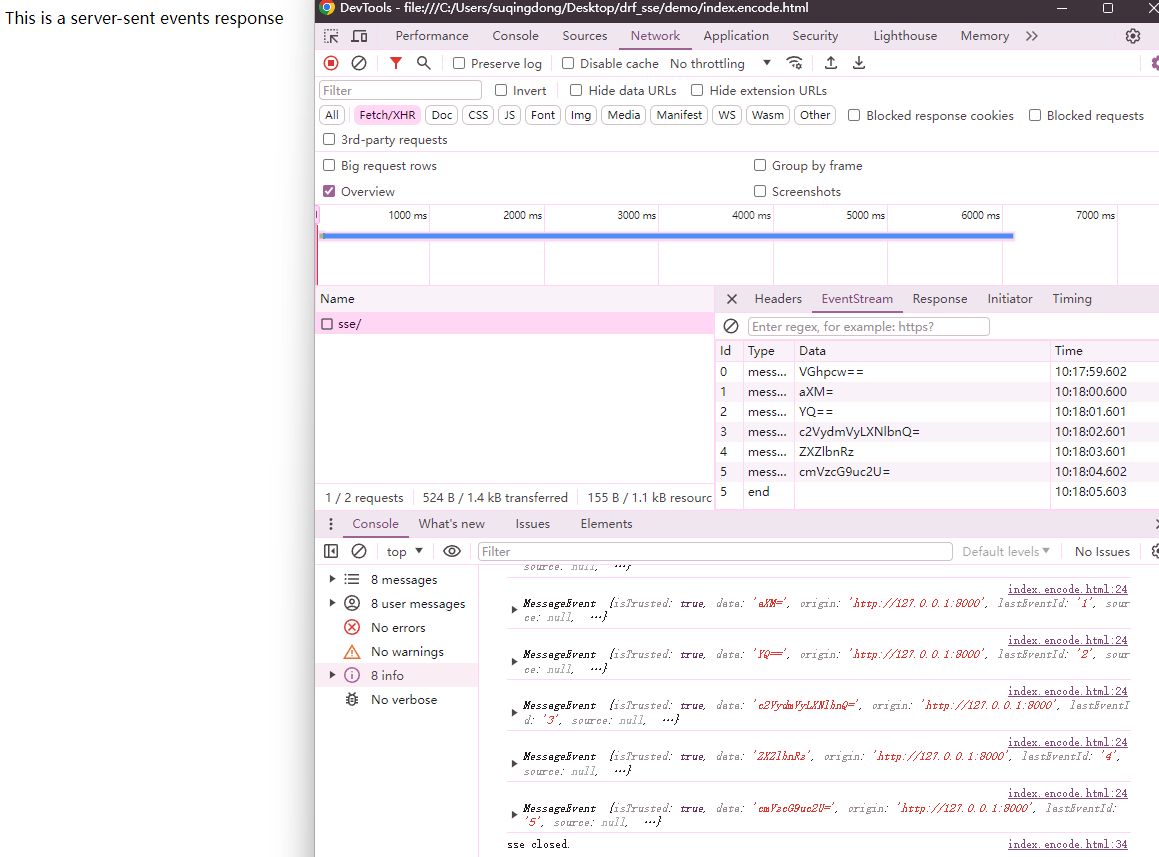1159x857 pixels.
Task: Click the blue request bar in timeline overview
Action: click(x=667, y=236)
